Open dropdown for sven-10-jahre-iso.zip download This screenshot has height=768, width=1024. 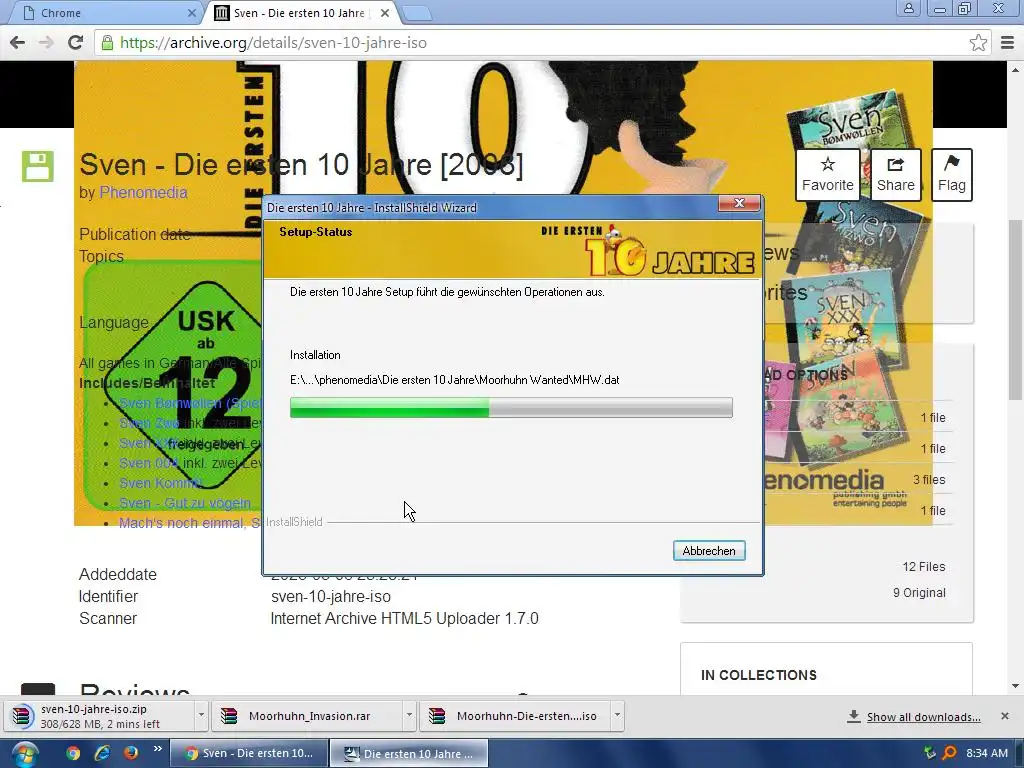click(201, 716)
